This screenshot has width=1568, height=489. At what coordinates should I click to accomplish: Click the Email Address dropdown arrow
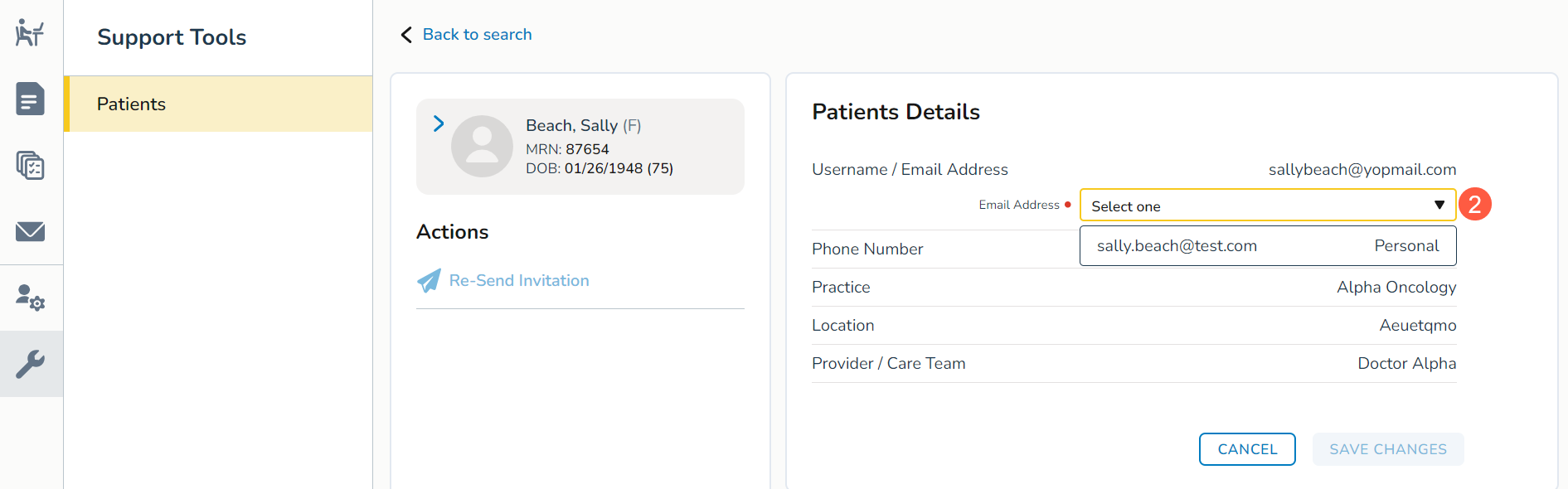click(x=1439, y=206)
